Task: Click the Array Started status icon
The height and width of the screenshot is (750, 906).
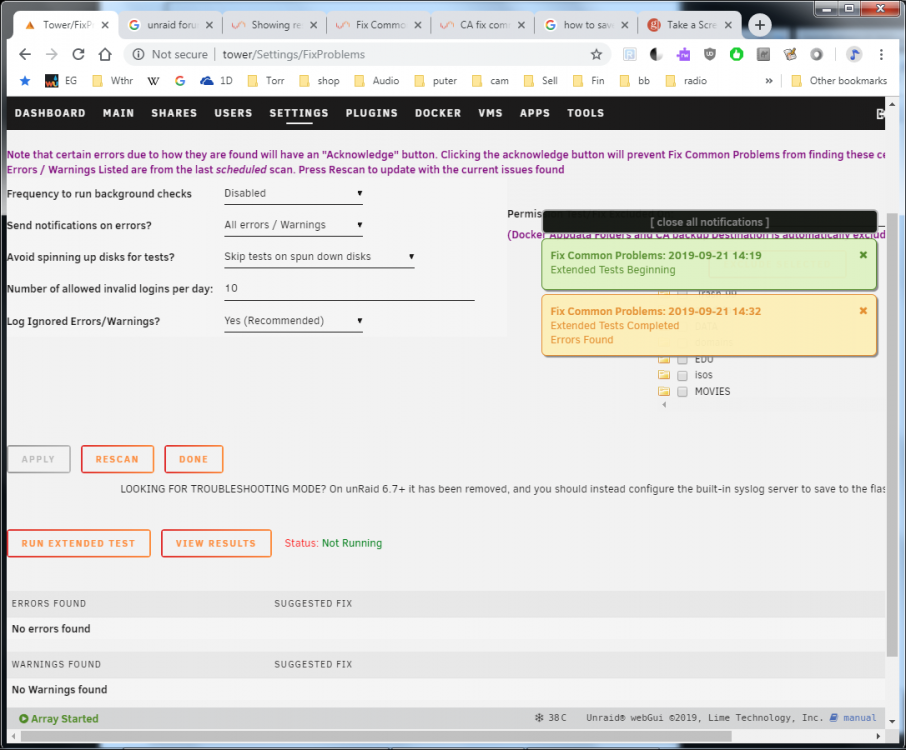Action: click(x=24, y=719)
